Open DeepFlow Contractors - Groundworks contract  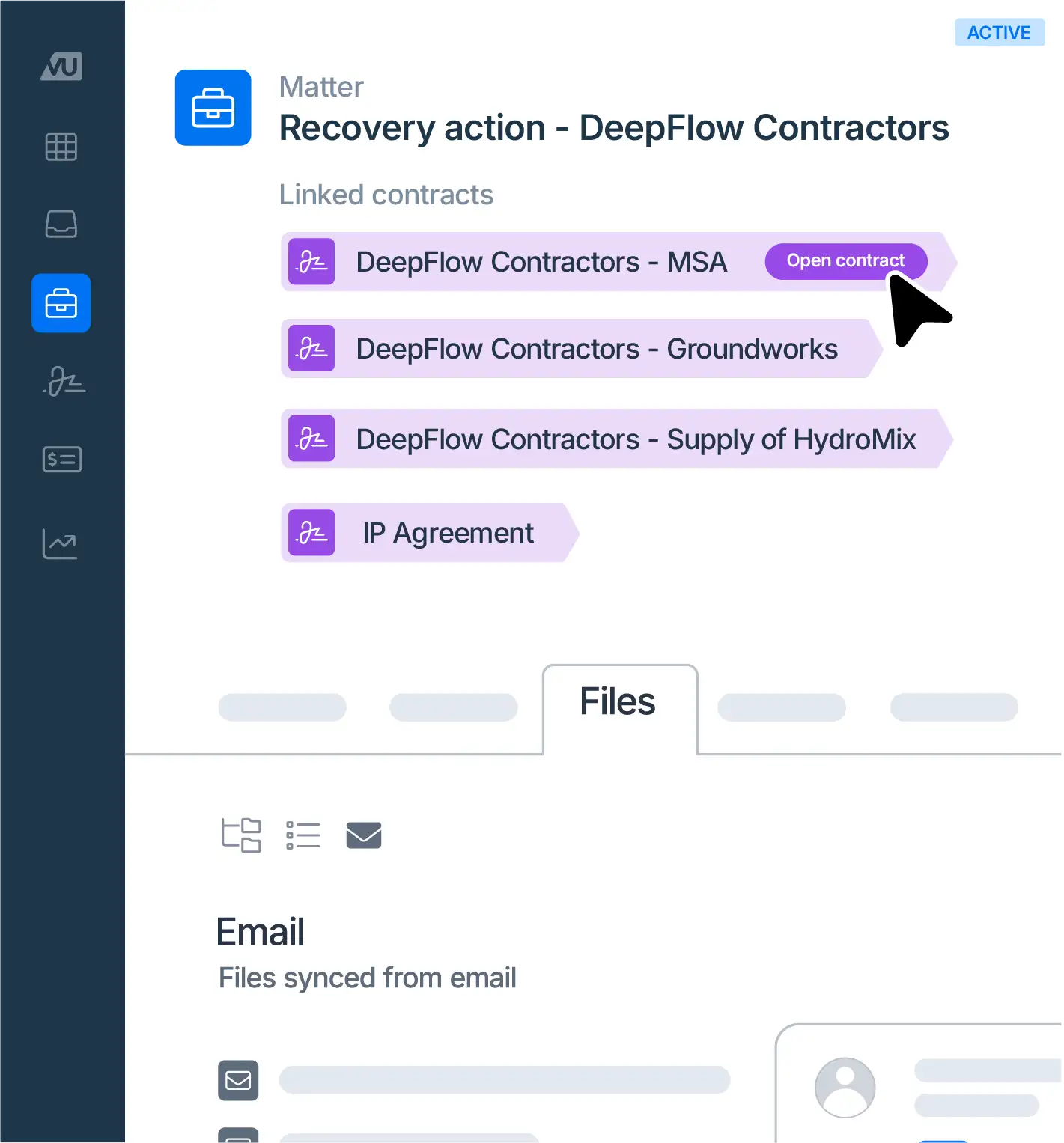[596, 350]
